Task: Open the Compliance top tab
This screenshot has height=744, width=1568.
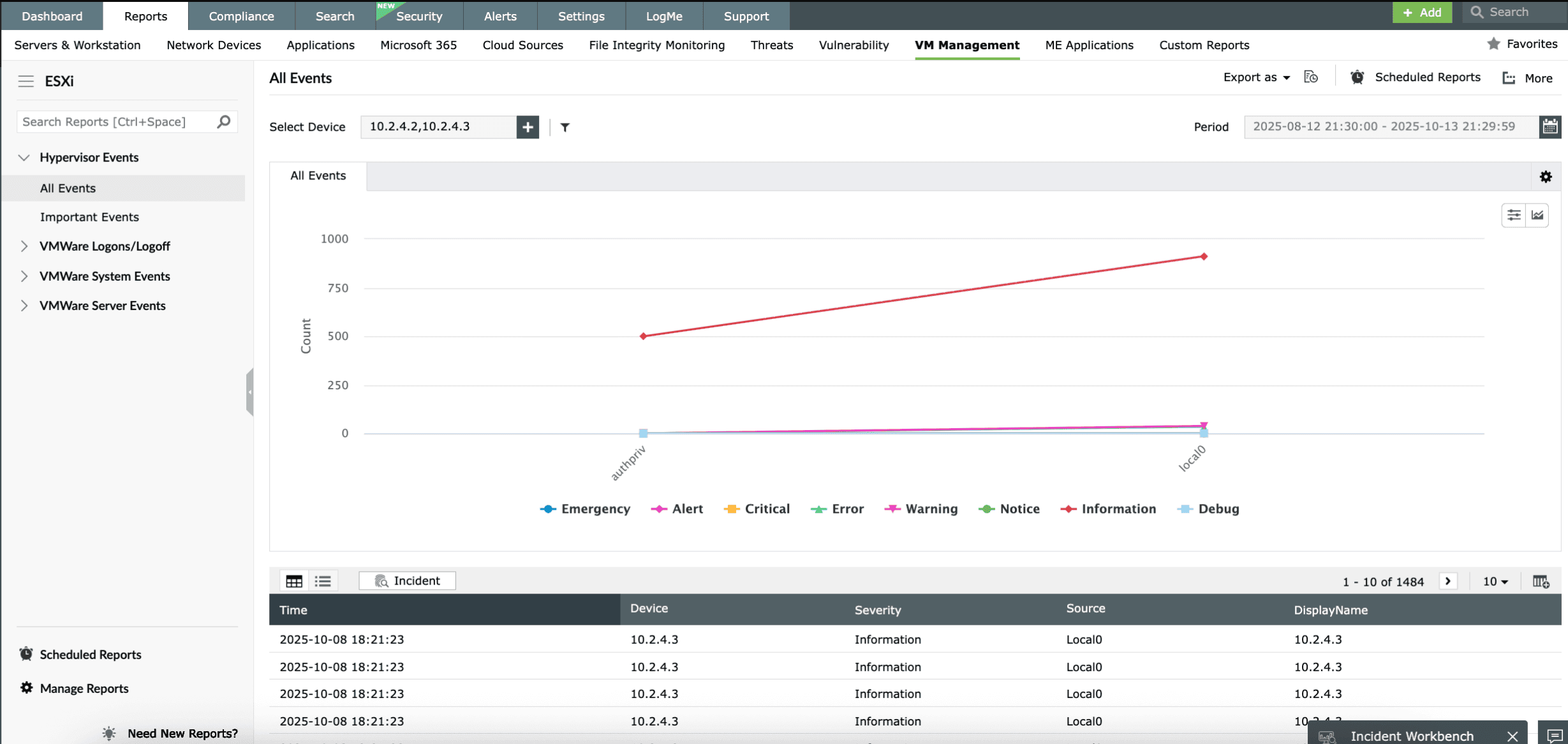Action: click(241, 16)
